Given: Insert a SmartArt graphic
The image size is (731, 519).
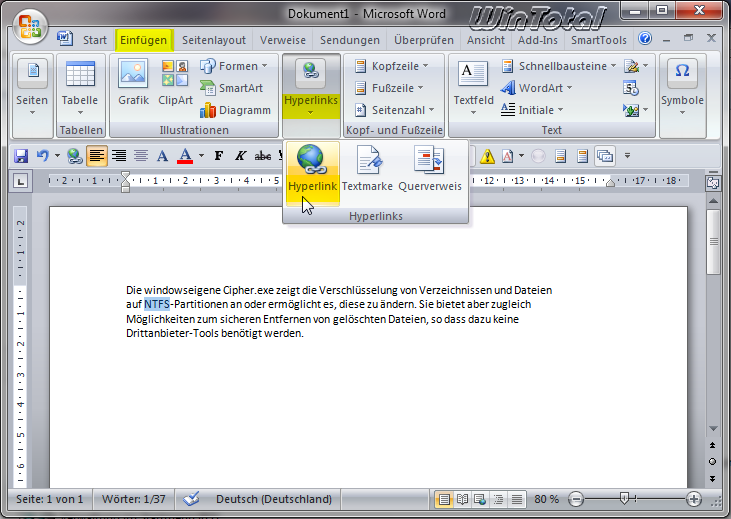Looking at the screenshot, I should tap(231, 88).
